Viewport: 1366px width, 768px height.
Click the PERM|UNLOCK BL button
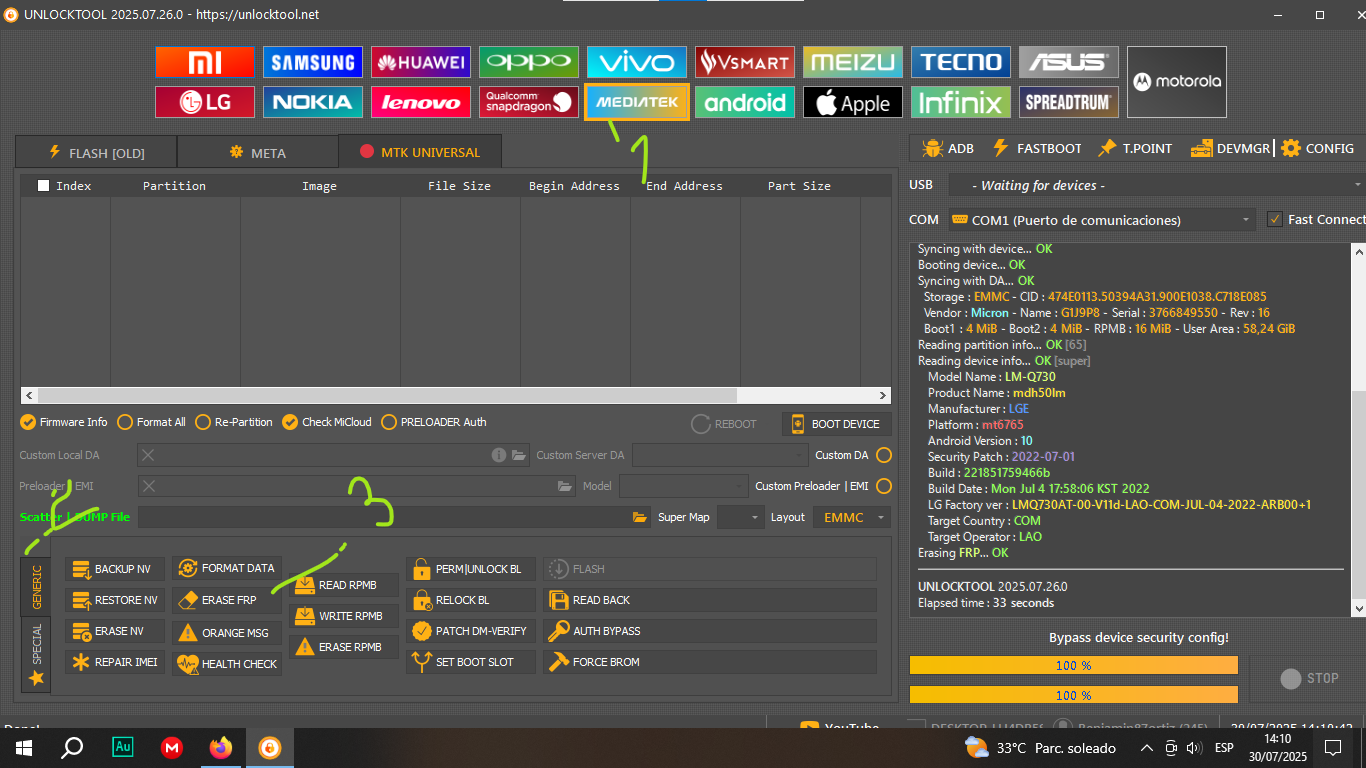471,569
